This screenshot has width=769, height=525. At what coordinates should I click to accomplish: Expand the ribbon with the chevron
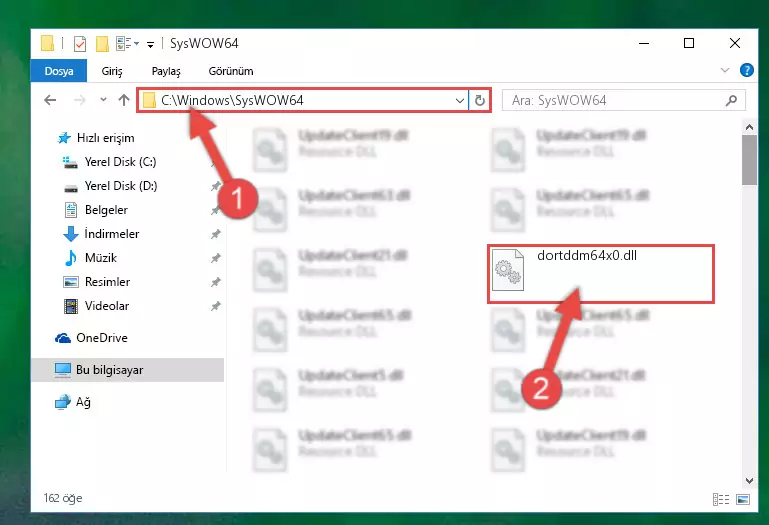[x=725, y=71]
